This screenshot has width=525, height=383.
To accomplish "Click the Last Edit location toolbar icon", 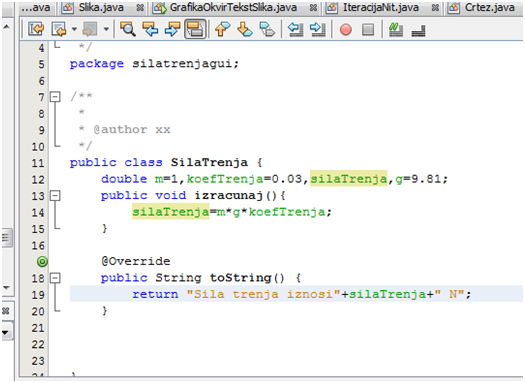I will pyautogui.click(x=36, y=29).
